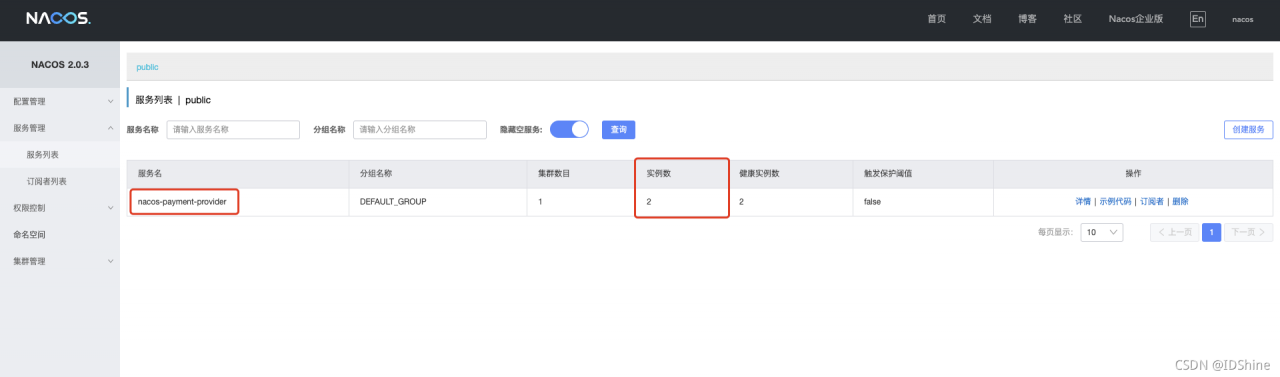The height and width of the screenshot is (377, 1280).
Task: Open 博客 in top navigation
Action: click(x=1027, y=19)
